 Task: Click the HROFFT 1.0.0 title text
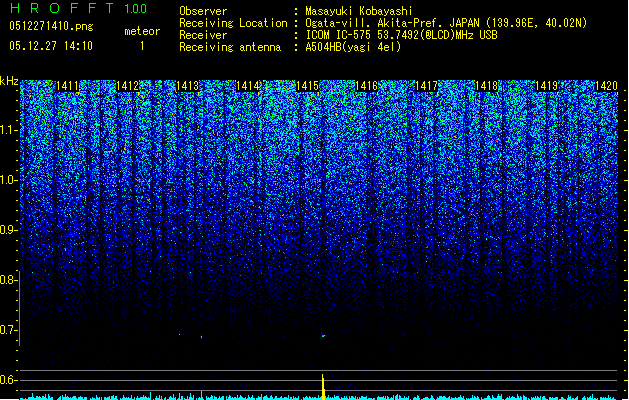point(78,8)
